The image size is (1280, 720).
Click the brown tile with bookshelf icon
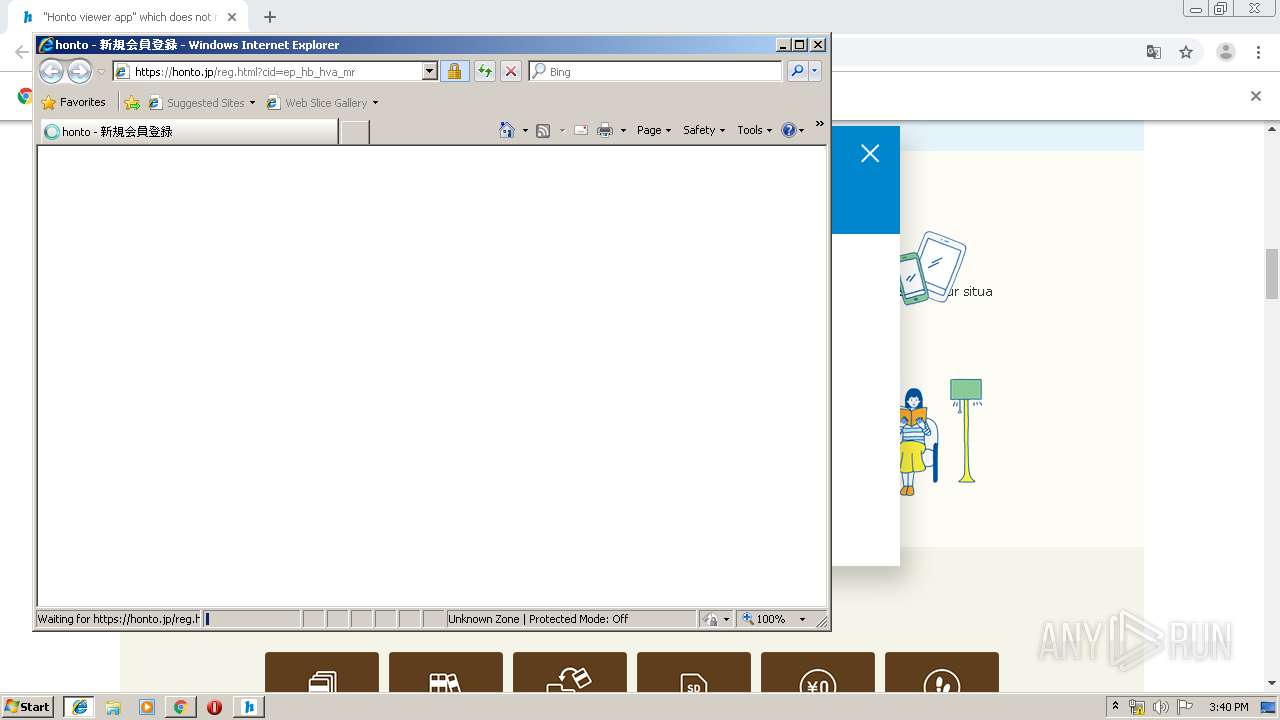(446, 673)
